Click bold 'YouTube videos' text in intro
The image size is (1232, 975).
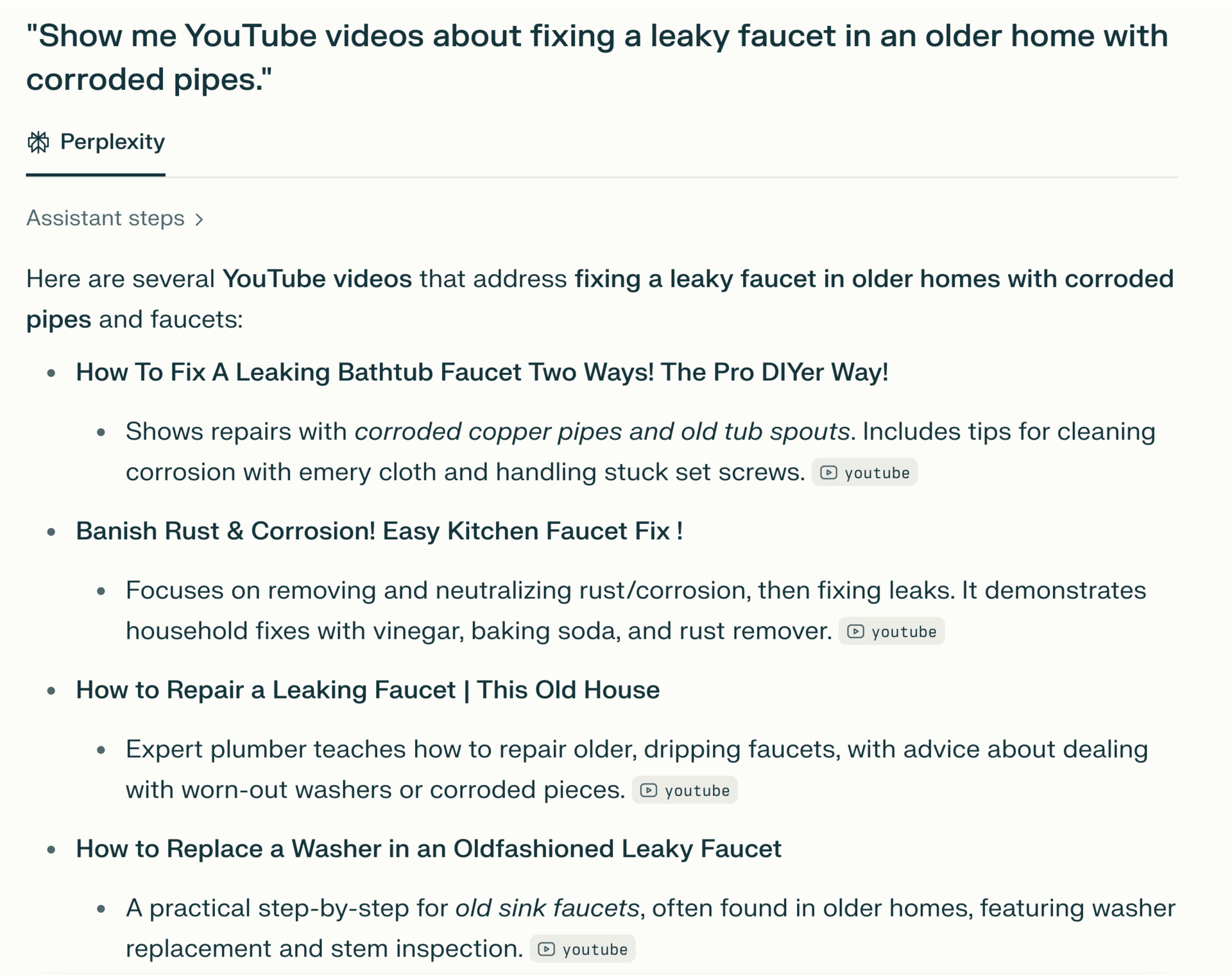pos(317,279)
